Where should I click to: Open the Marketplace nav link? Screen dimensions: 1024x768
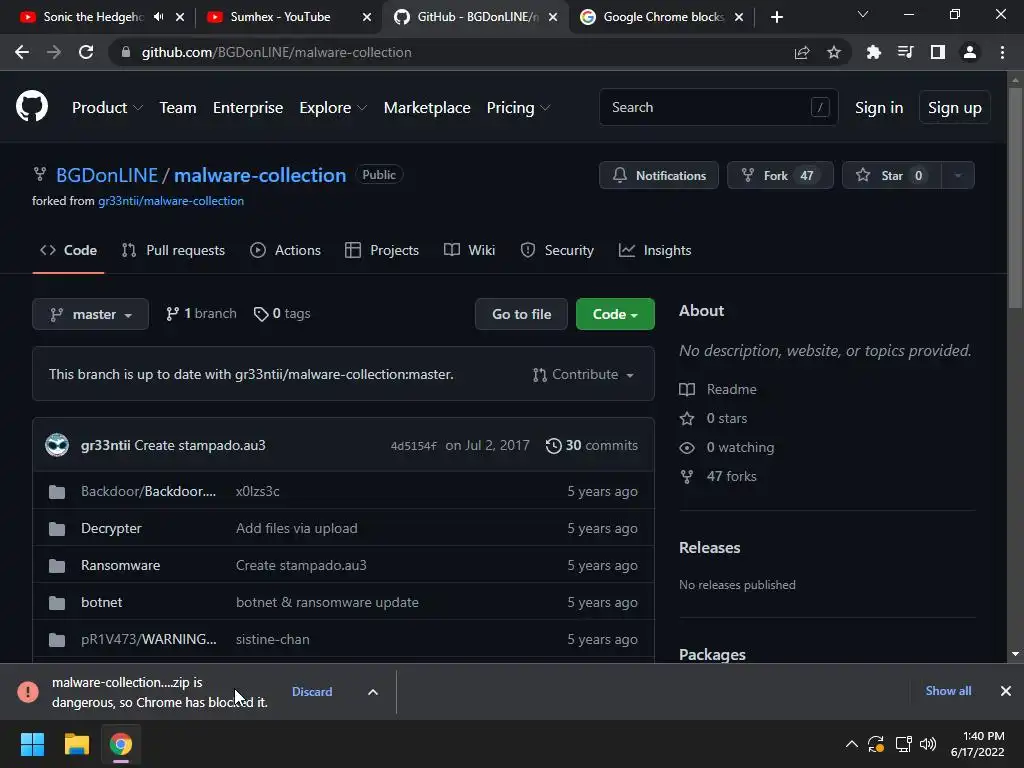click(x=427, y=108)
